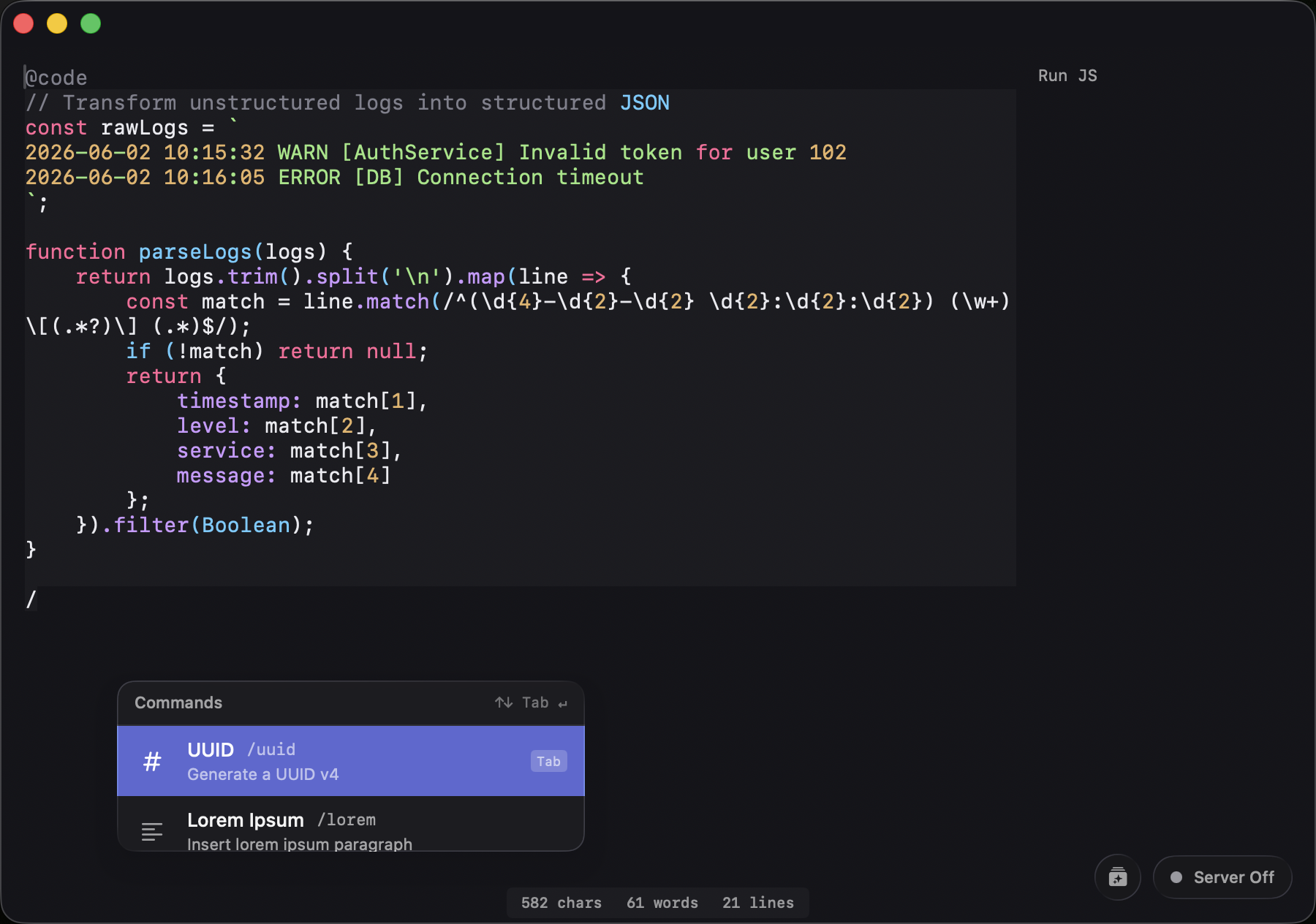
Task: Click the Run JS button
Action: pos(1067,76)
